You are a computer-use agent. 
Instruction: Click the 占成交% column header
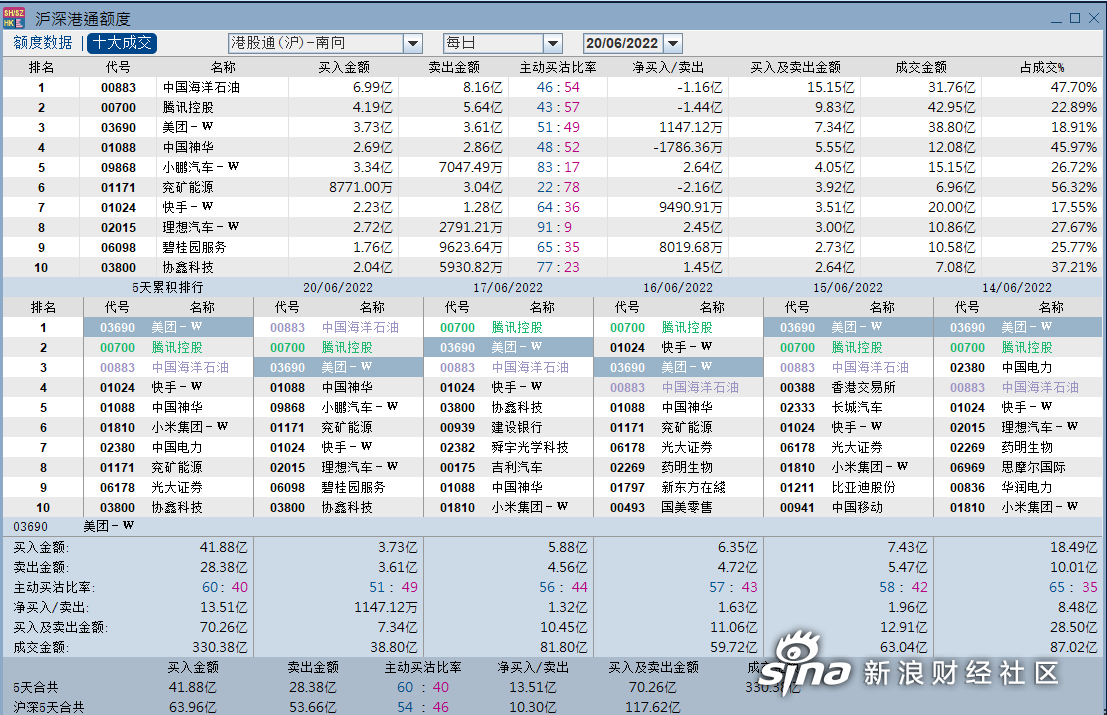point(1042,67)
